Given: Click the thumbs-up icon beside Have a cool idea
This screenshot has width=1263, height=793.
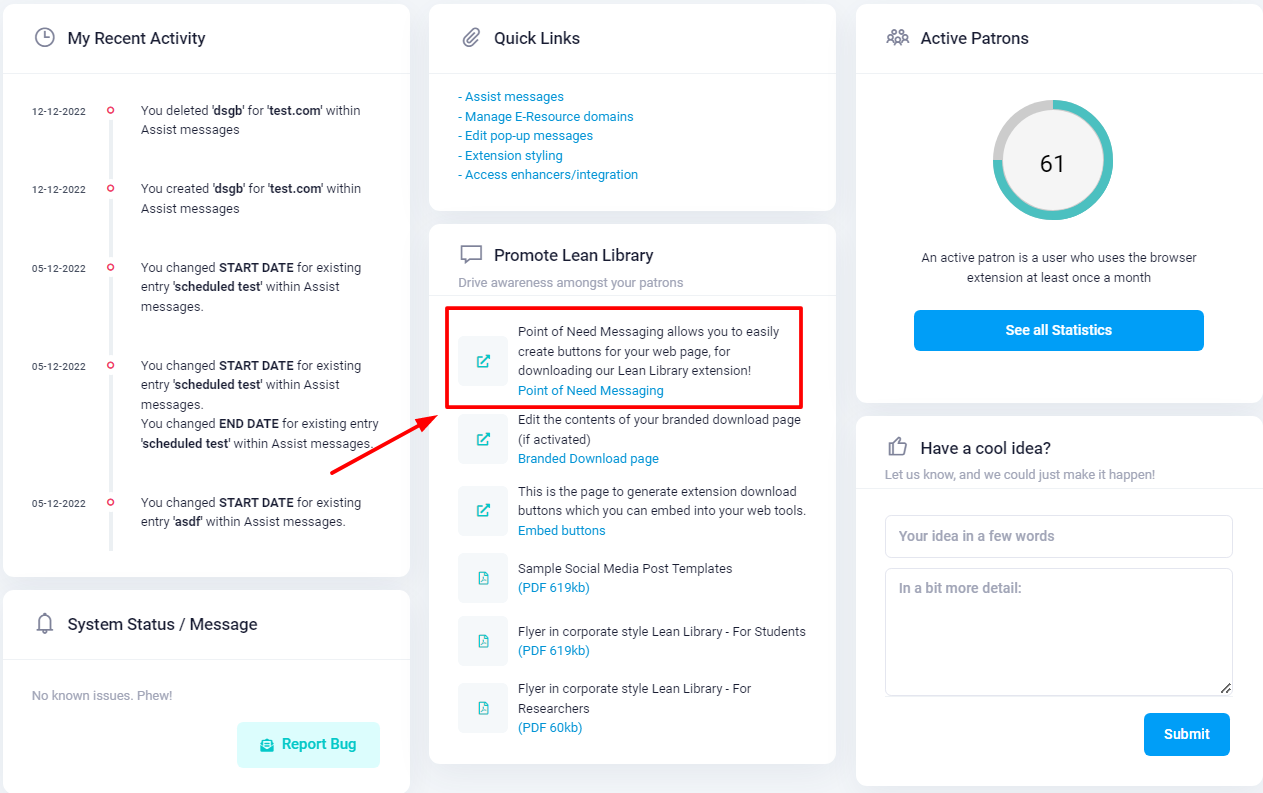Looking at the screenshot, I should point(897,447).
